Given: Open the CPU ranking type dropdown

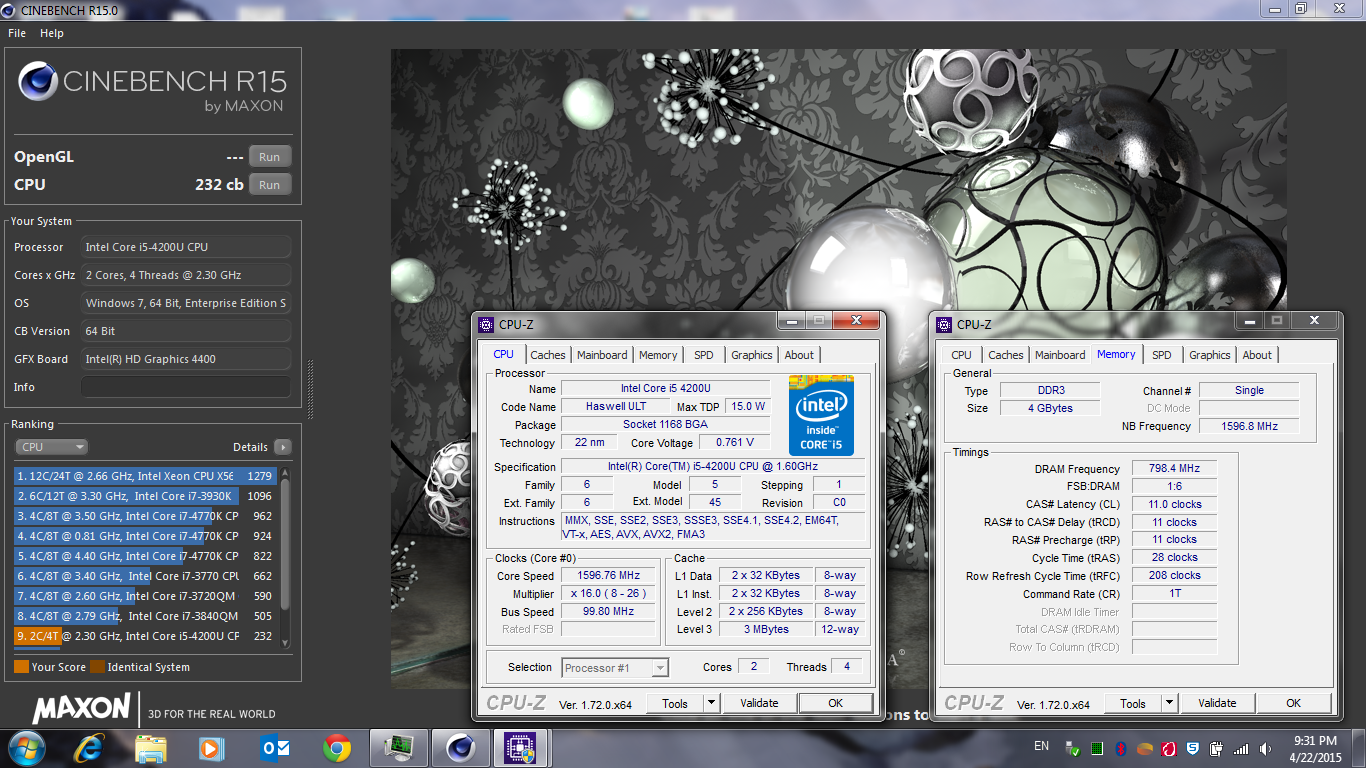Looking at the screenshot, I should (x=52, y=447).
